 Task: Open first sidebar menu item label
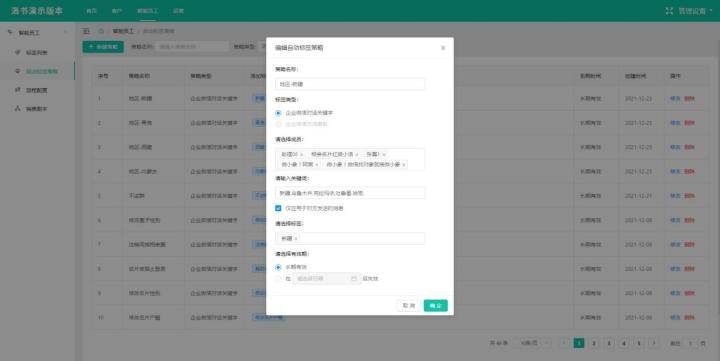[x=36, y=52]
